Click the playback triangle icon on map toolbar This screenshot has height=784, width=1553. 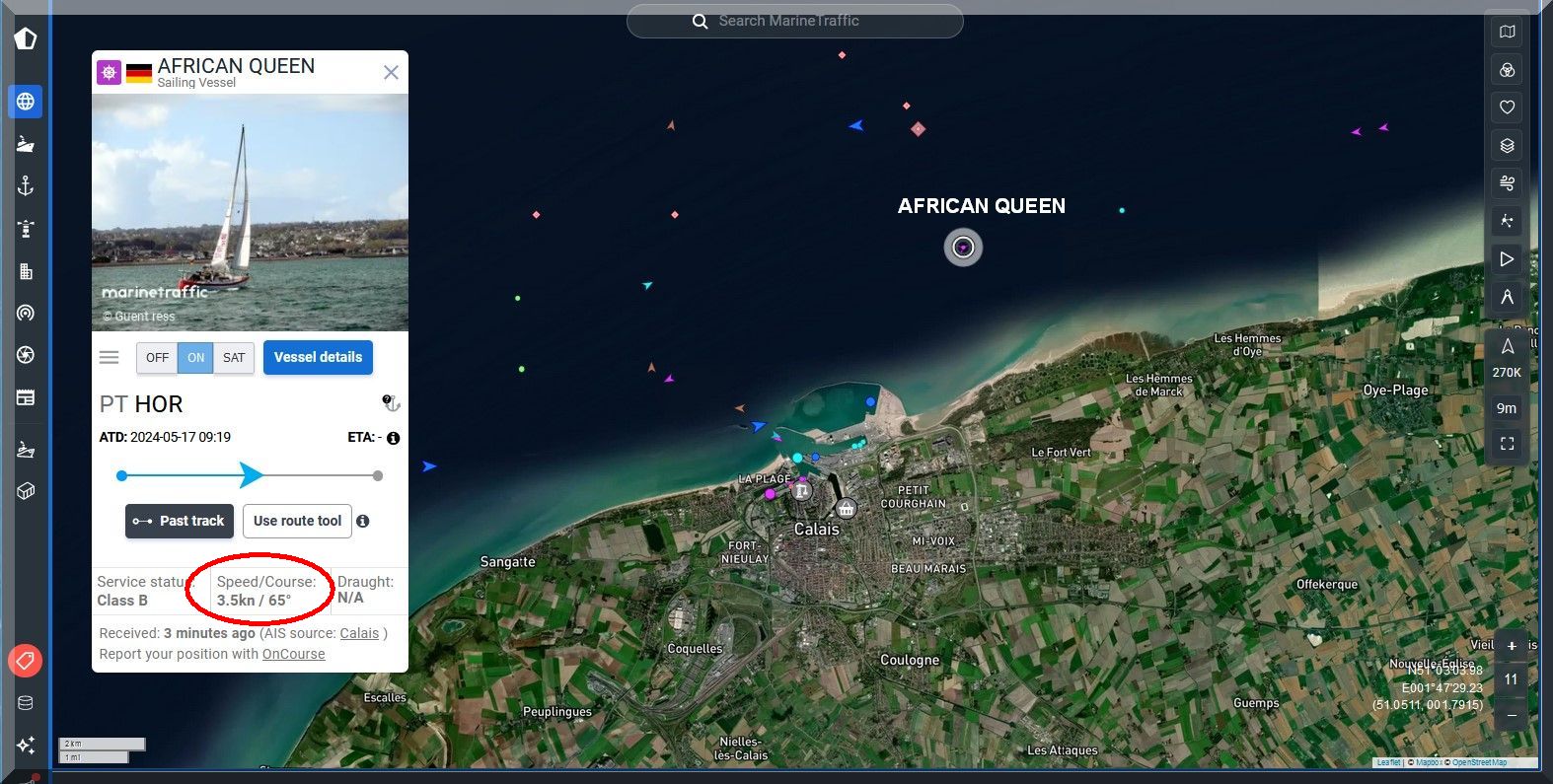pyautogui.click(x=1507, y=259)
